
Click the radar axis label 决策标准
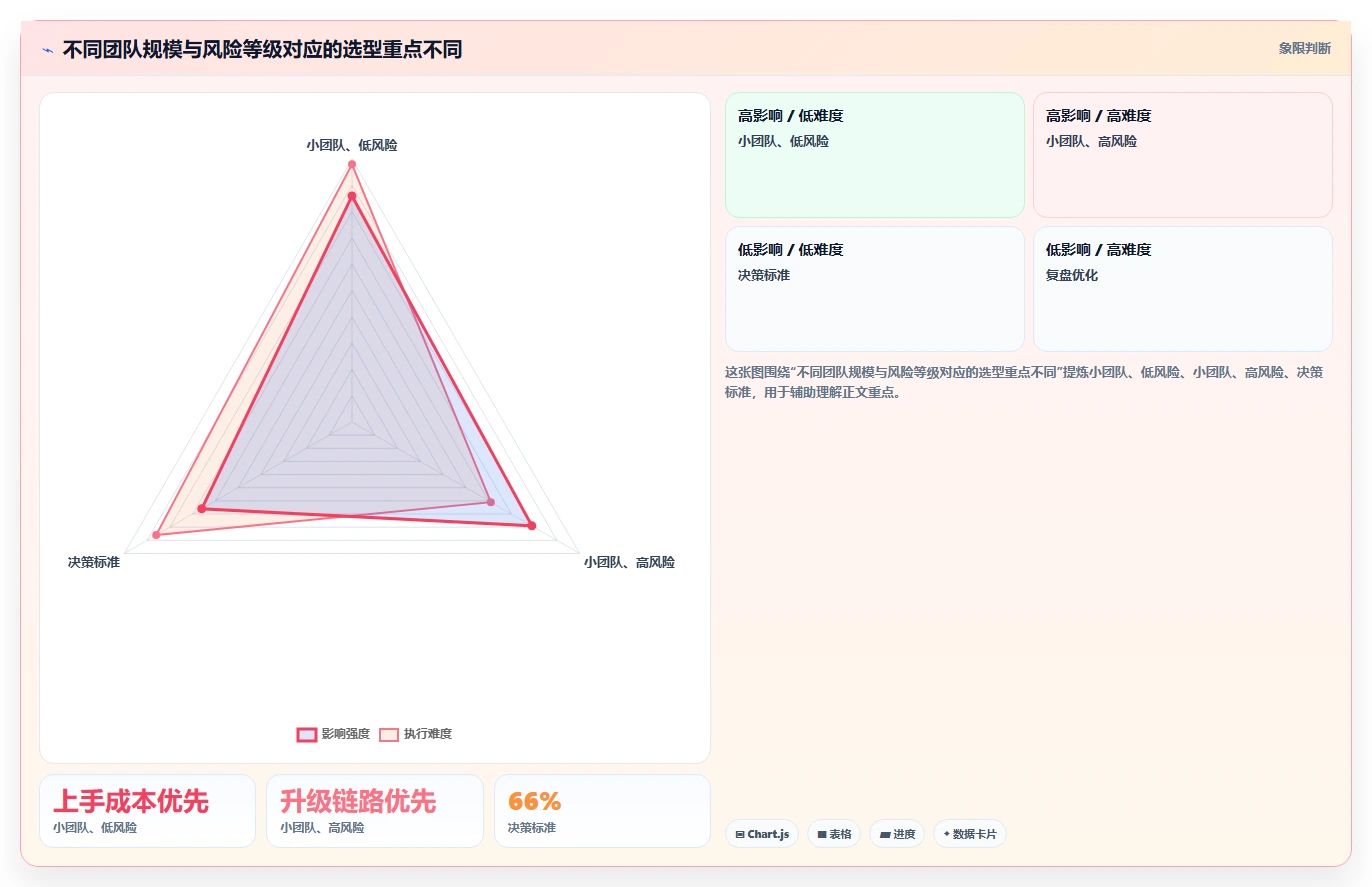[94, 563]
